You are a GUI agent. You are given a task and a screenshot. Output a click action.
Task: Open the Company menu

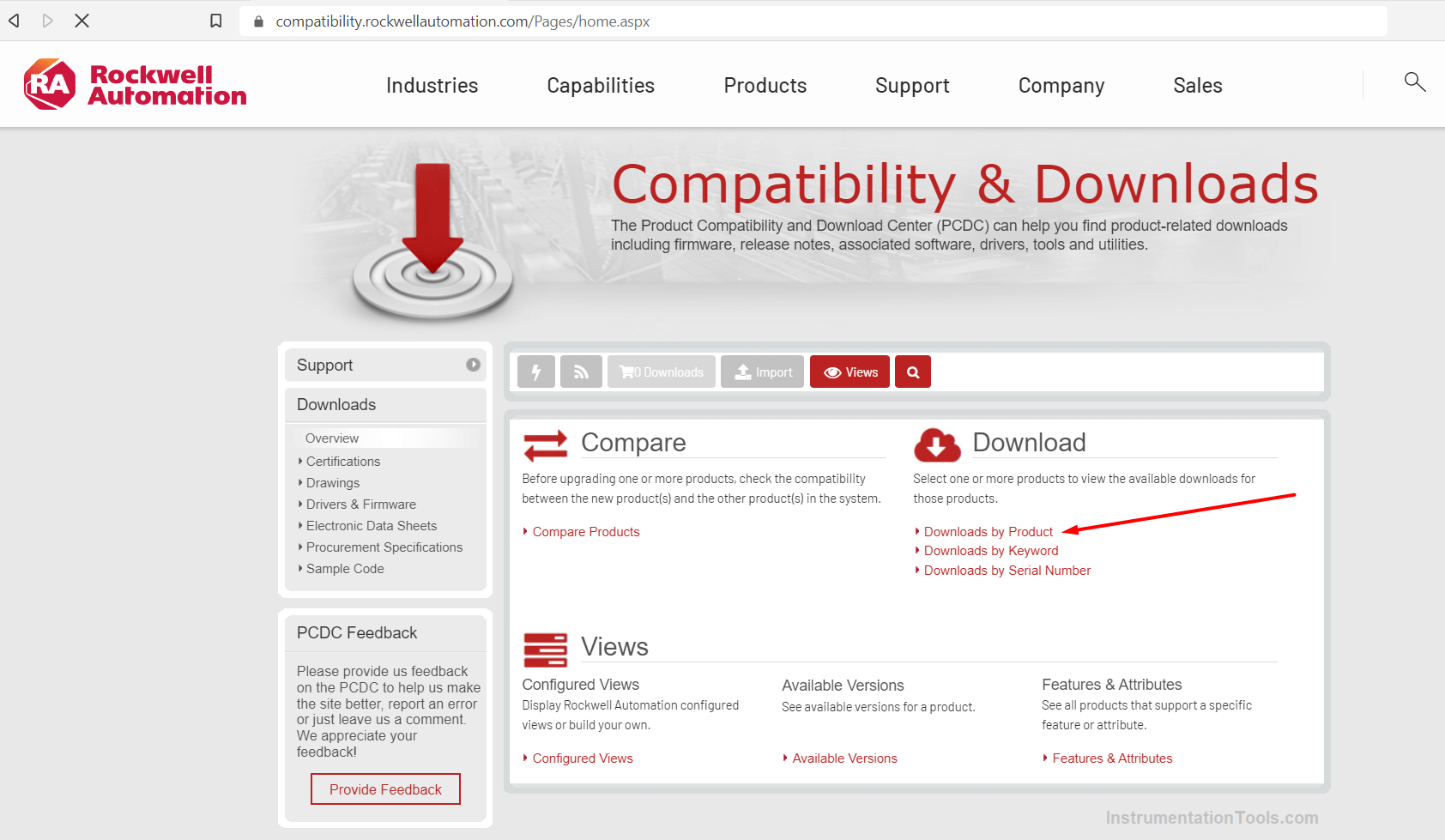pos(1061,86)
